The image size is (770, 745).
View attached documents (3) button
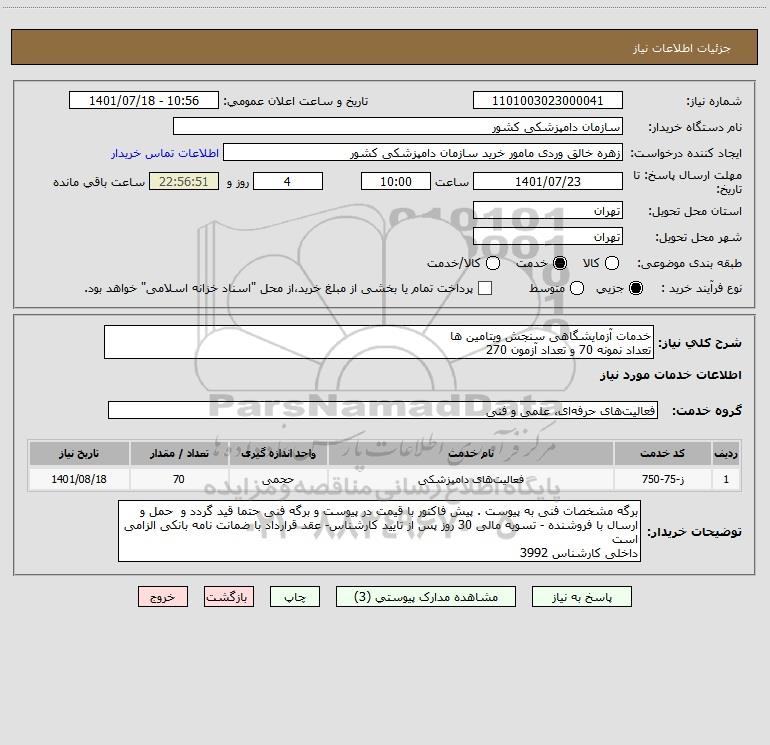[x=426, y=597]
